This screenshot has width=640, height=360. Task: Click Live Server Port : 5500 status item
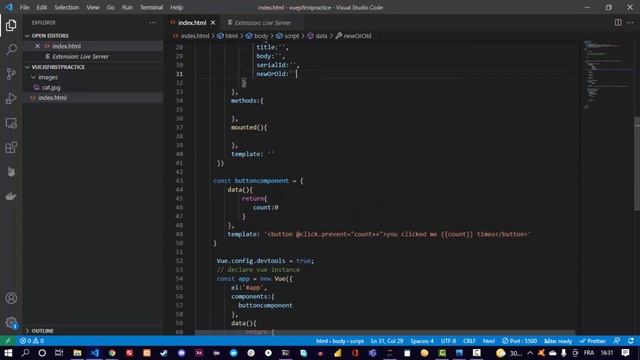519,341
